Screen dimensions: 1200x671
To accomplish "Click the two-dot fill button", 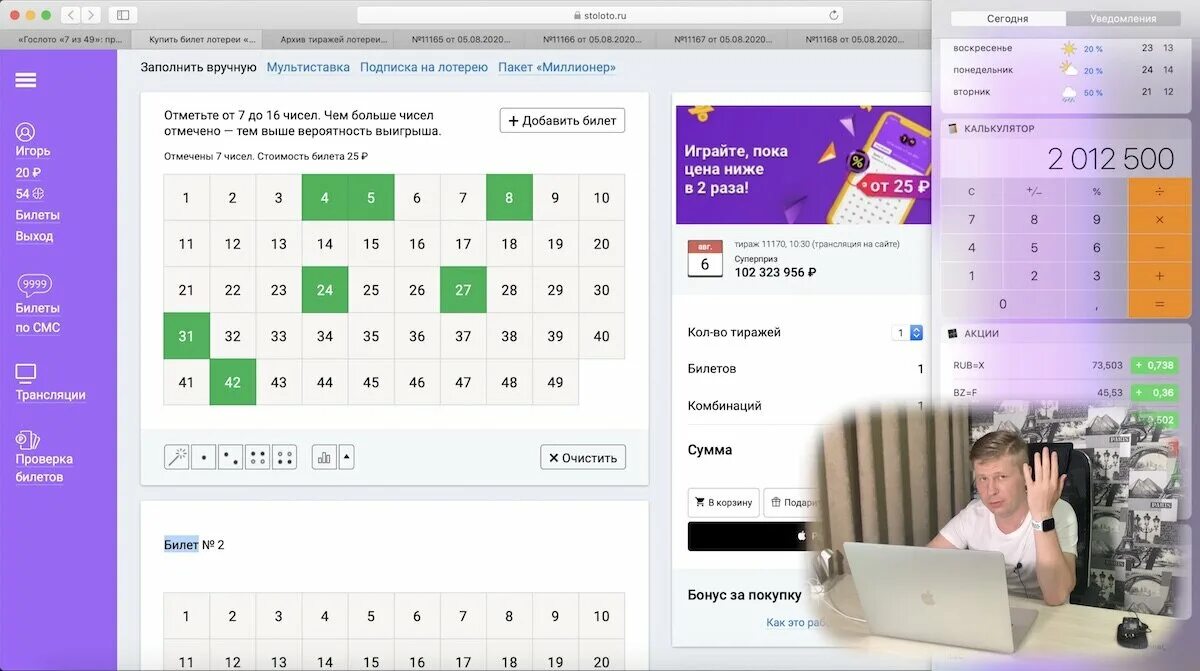I will (x=230, y=457).
